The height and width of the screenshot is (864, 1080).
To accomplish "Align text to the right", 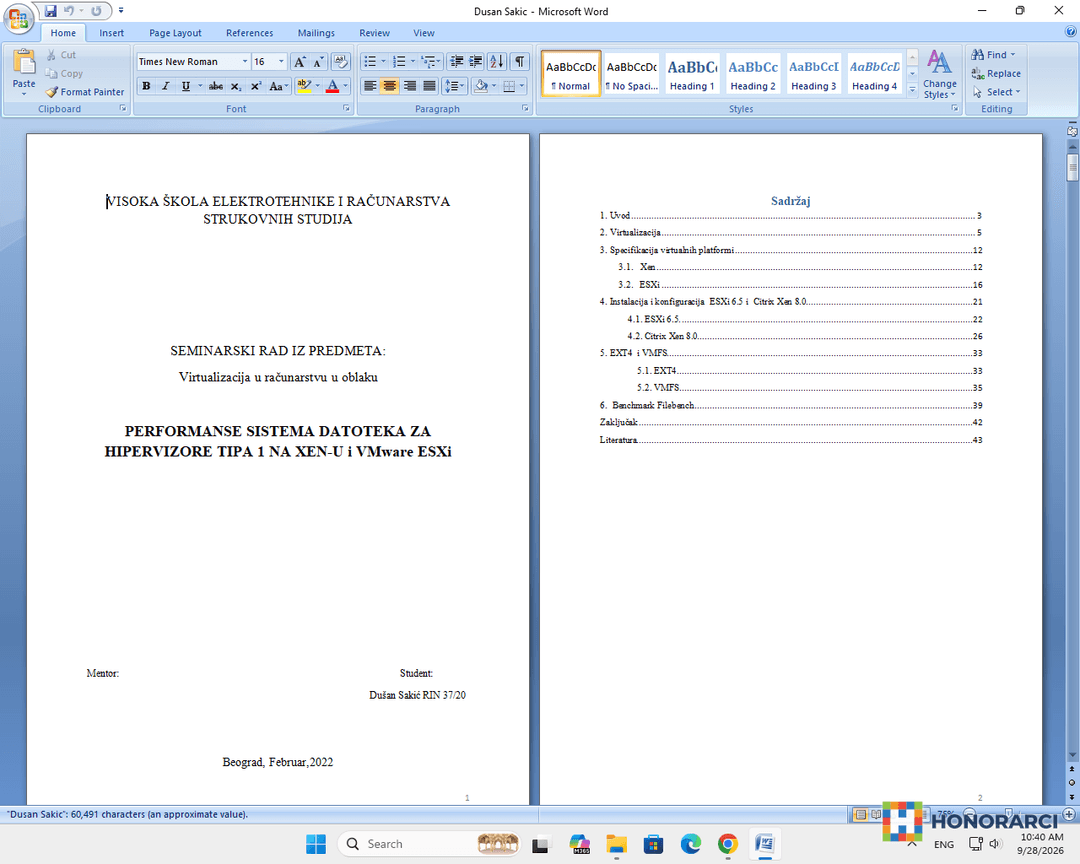I will 410,86.
